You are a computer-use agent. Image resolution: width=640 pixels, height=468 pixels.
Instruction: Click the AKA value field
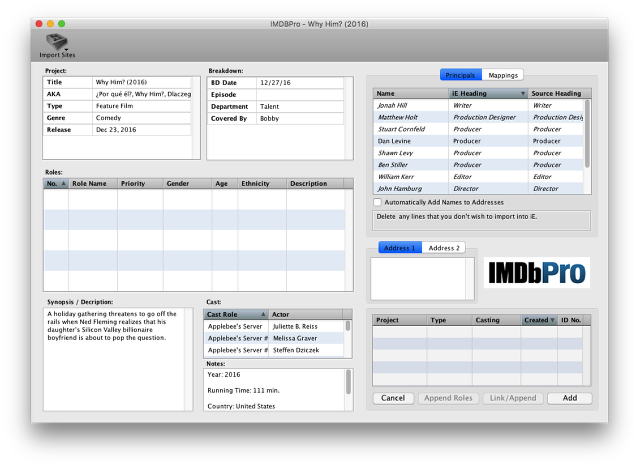(x=142, y=94)
